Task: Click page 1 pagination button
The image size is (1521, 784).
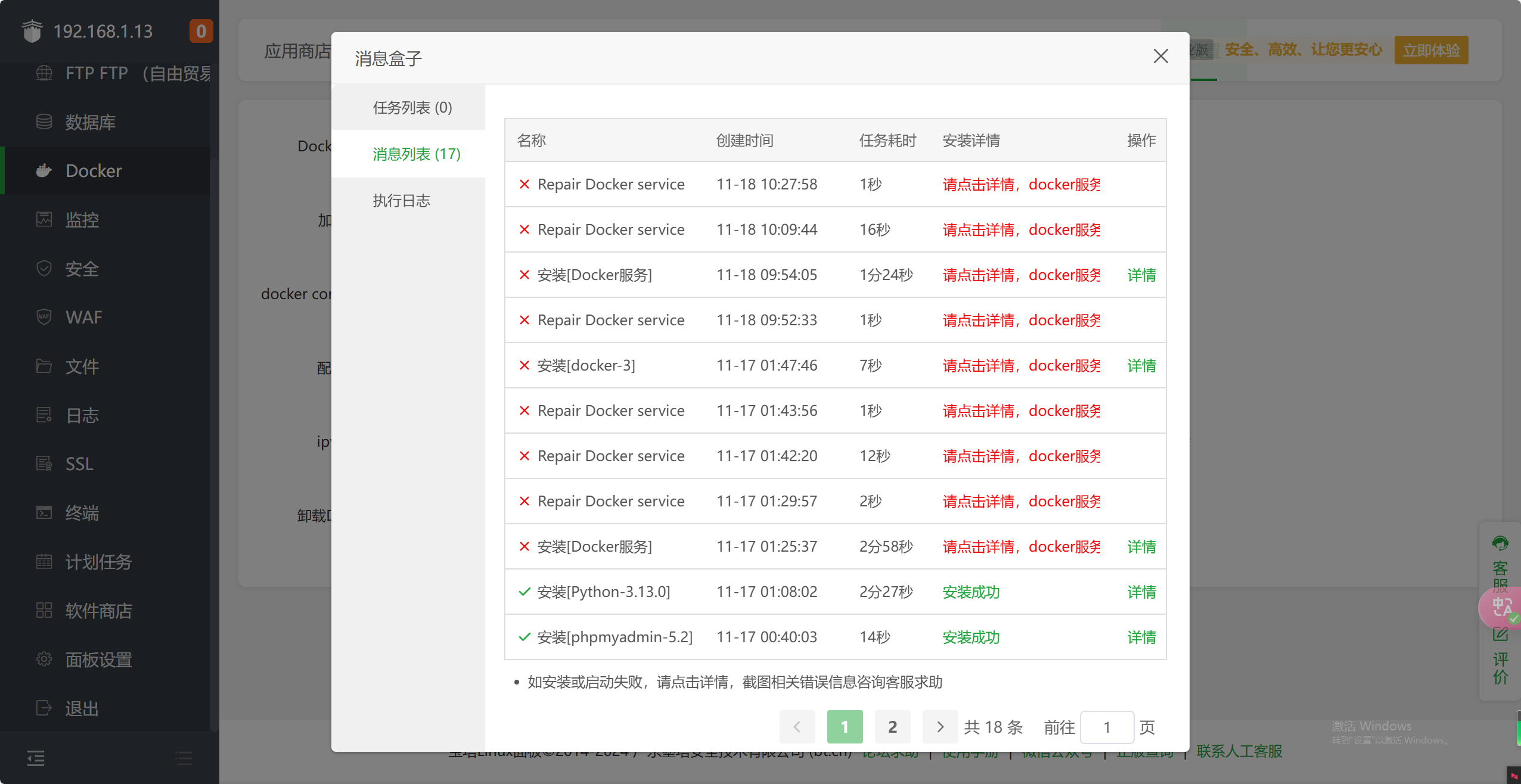Action: tap(845, 727)
